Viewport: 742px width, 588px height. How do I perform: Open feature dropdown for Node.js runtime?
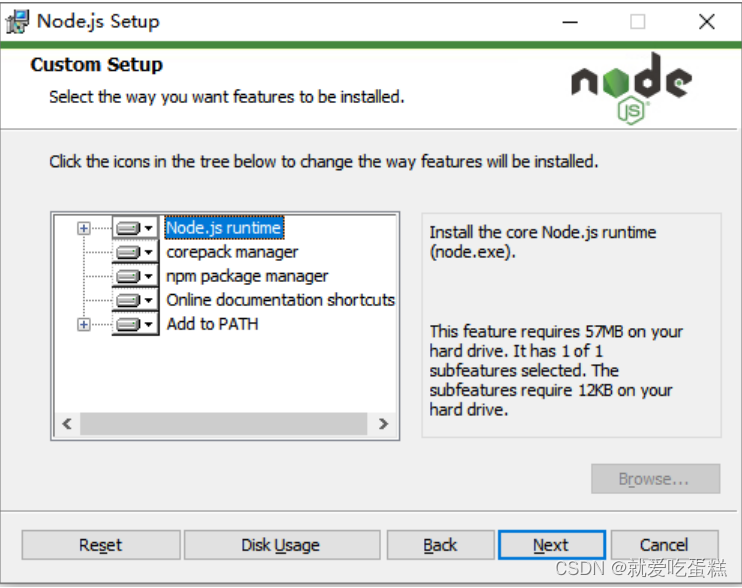pyautogui.click(x=135, y=228)
